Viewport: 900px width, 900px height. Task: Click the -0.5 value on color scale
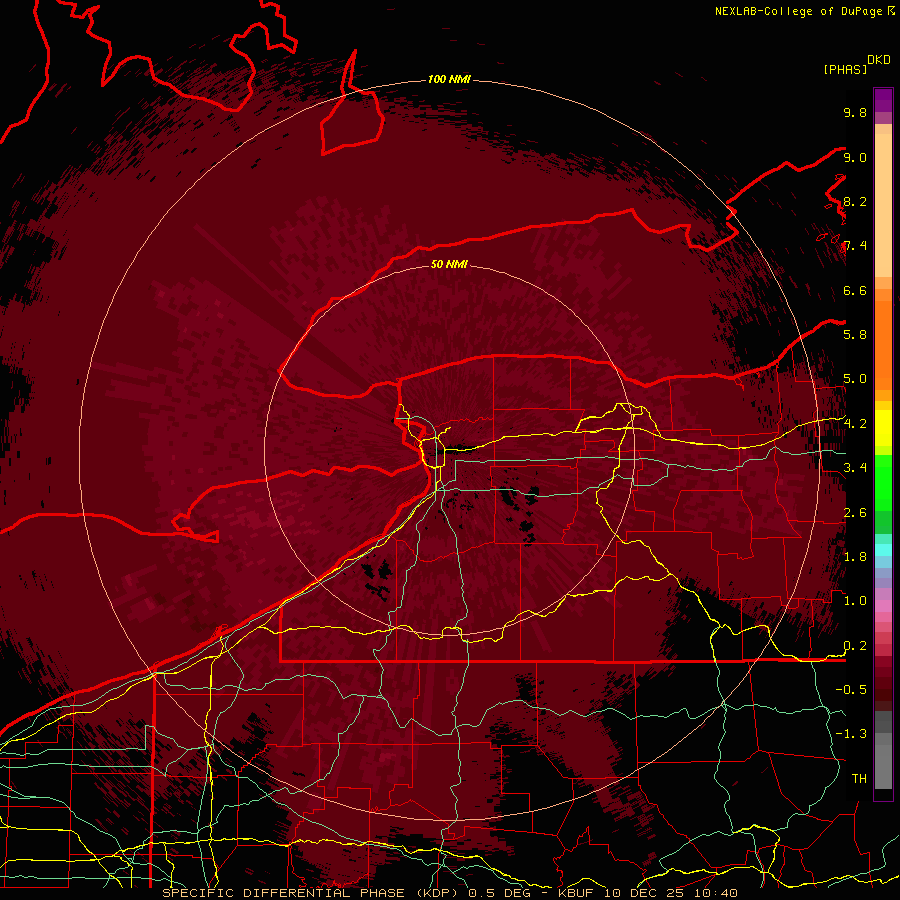(851, 690)
